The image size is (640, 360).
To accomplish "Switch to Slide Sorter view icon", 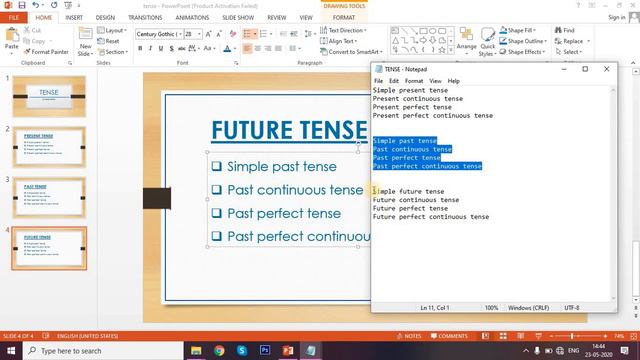I will 503,336.
